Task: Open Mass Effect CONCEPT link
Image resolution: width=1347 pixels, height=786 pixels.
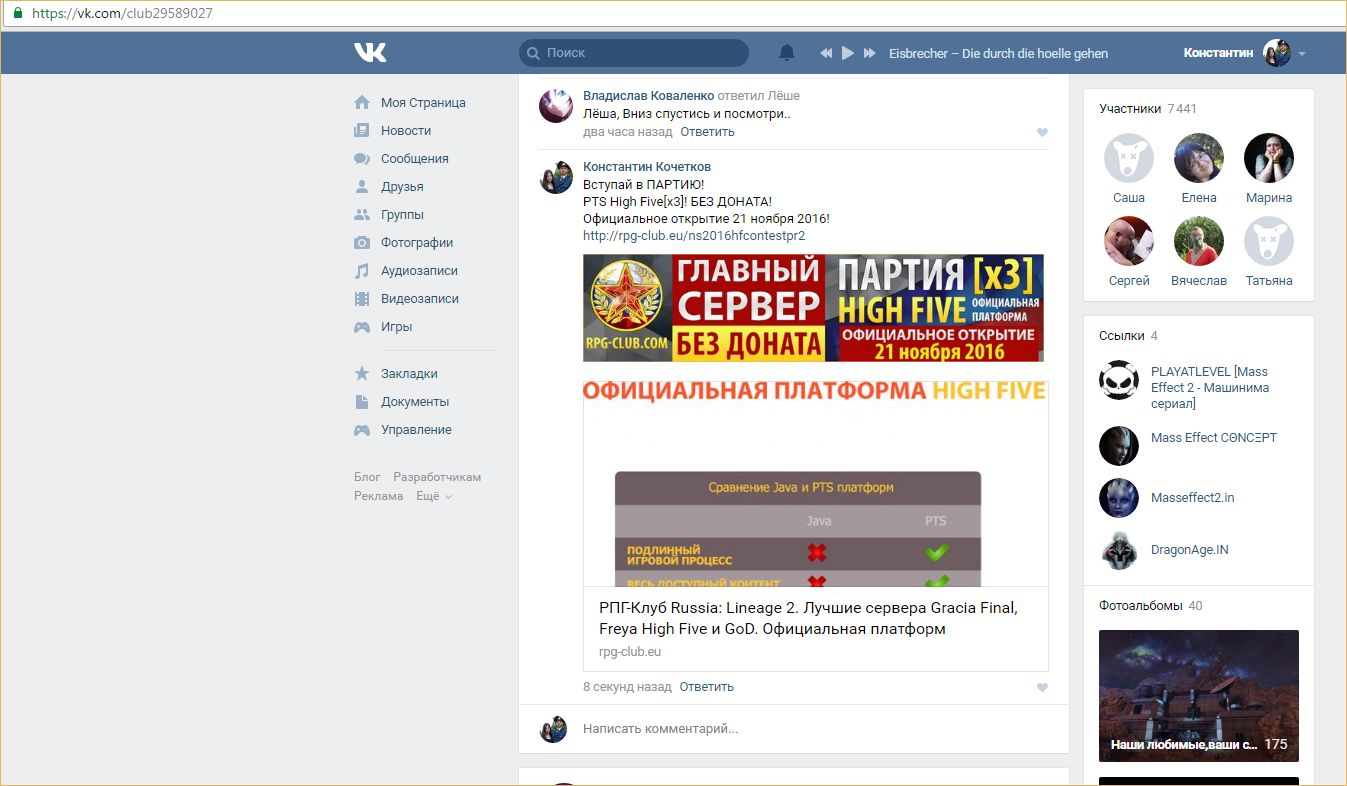Action: coord(1214,437)
